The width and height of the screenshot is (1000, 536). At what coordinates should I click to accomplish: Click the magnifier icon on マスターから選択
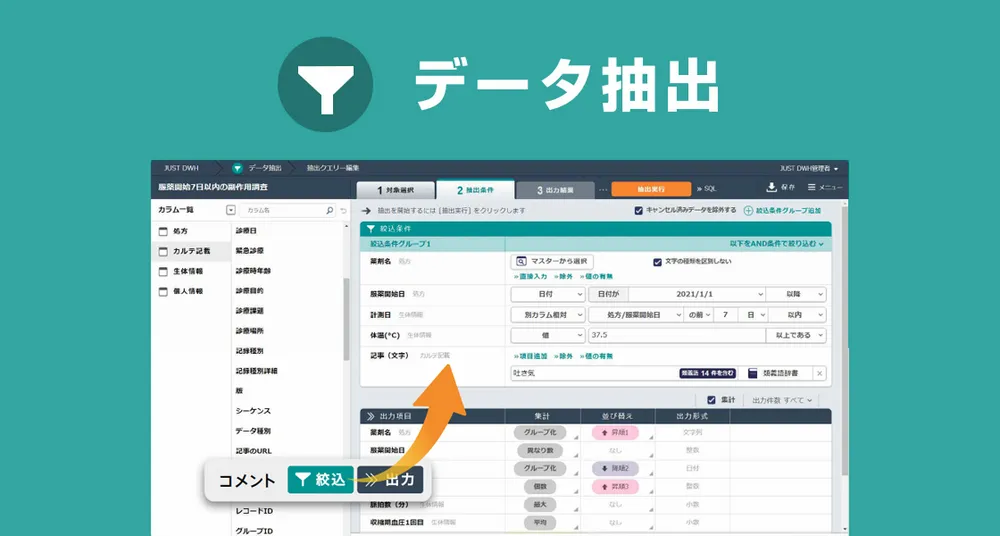pyautogui.click(x=521, y=262)
